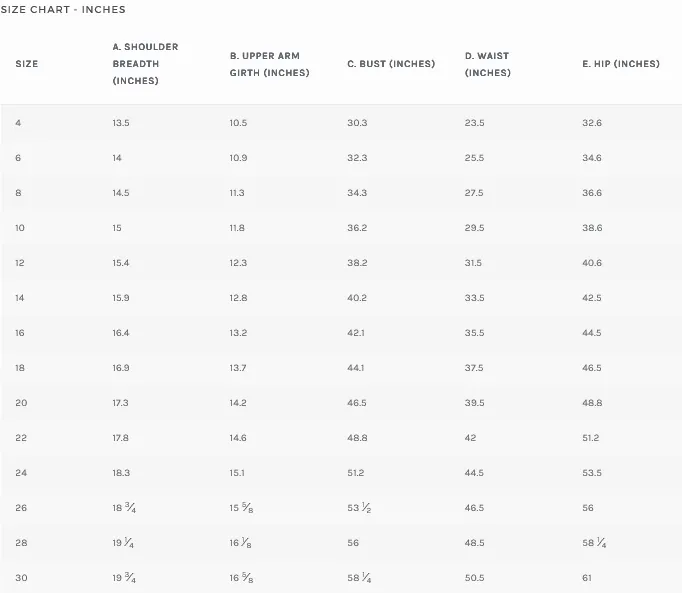Click the size 16 row label
This screenshot has height=593, width=682.
pos(21,333)
